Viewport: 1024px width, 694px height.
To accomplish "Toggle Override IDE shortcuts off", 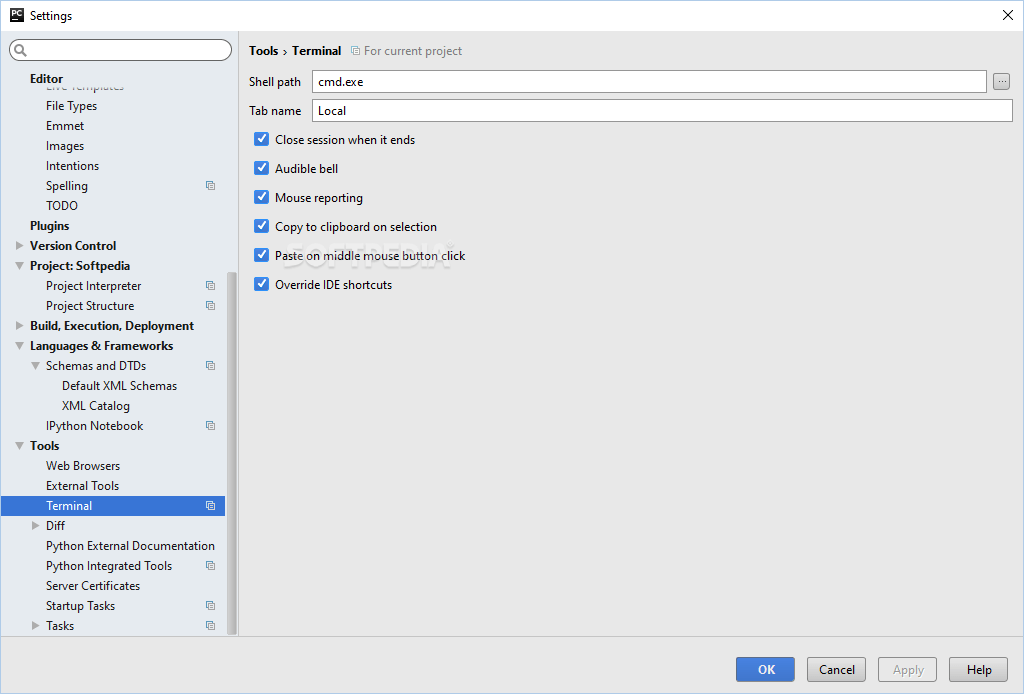I will click(261, 284).
